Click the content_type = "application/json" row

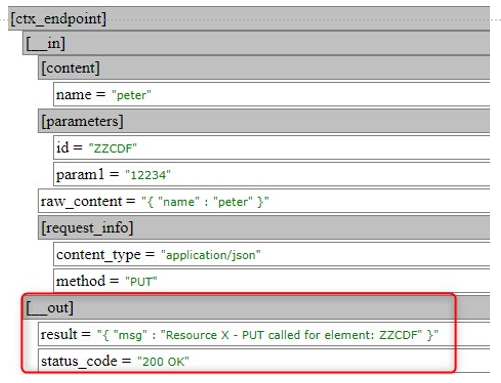coord(271,254)
